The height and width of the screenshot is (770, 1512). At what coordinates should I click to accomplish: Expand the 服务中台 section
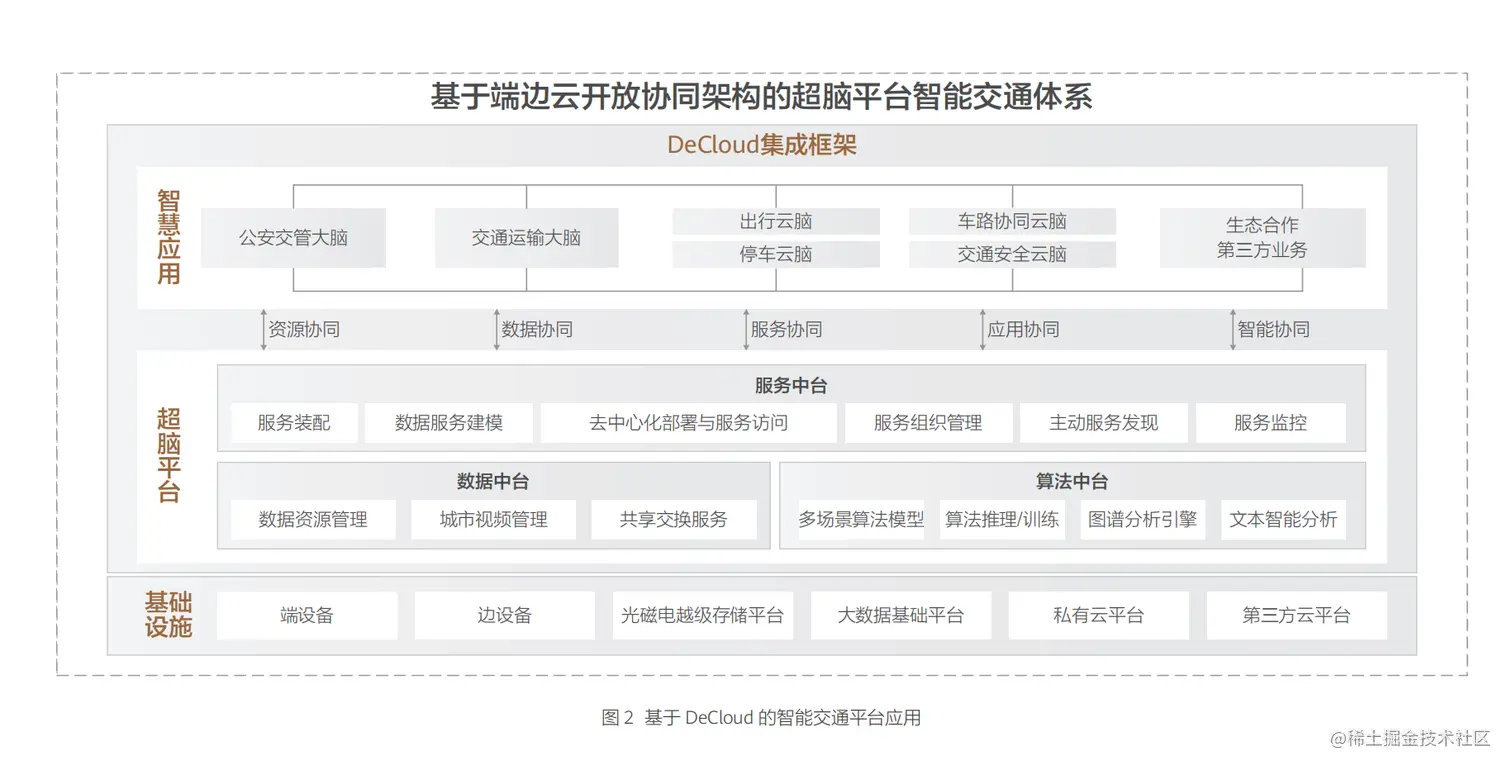[790, 386]
